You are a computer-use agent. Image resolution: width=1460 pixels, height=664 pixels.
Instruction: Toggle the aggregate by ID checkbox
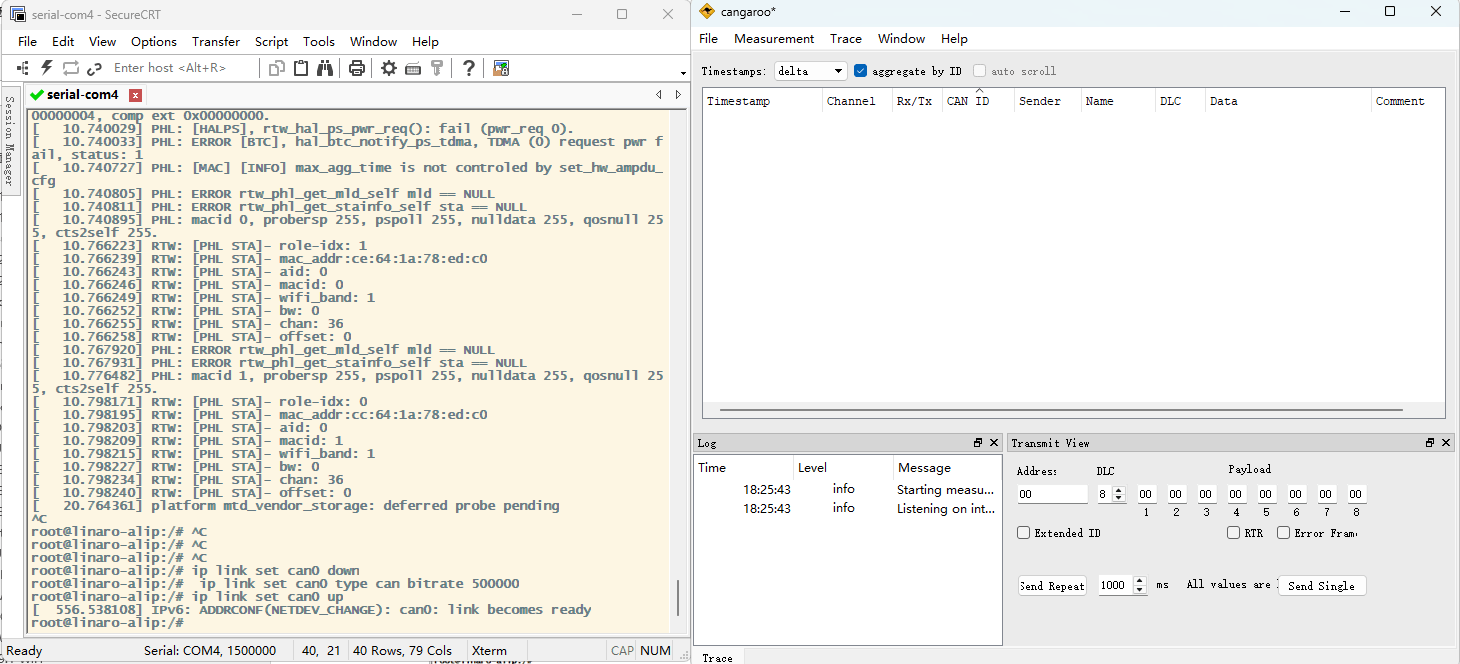(x=861, y=71)
